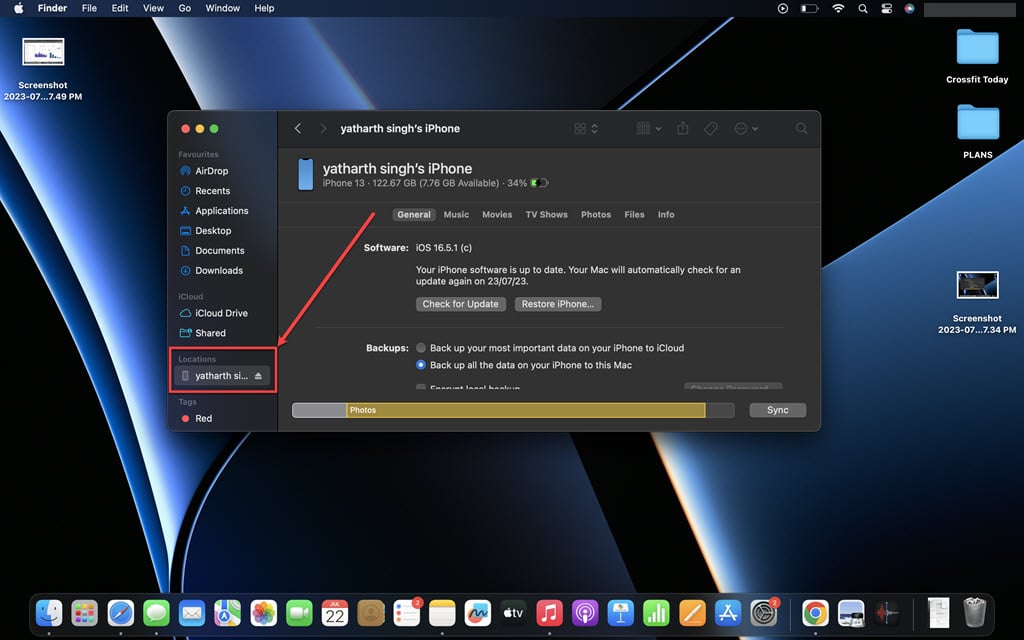Screen dimensions: 1024x640
Task: Click the Share icon in Finder toolbar
Action: pyautogui.click(x=682, y=129)
